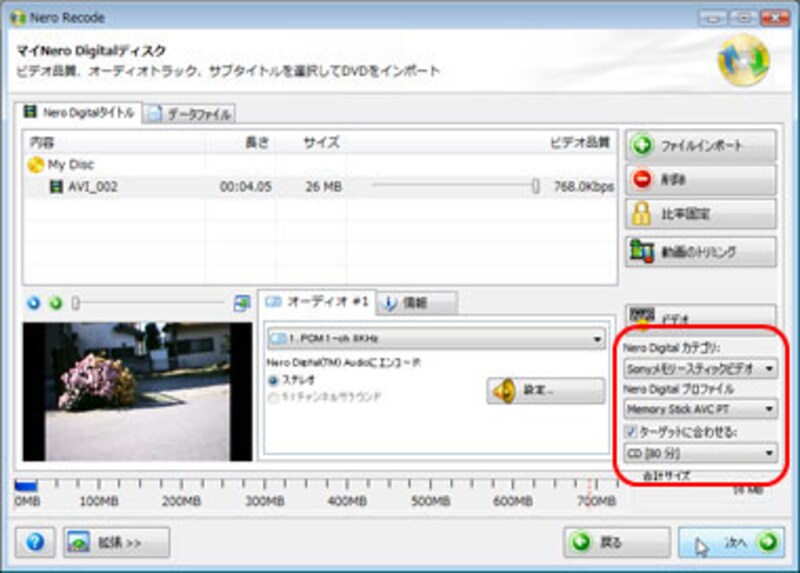Click the movie trimming filmstrip icon
This screenshot has width=800, height=573.
tap(643, 252)
